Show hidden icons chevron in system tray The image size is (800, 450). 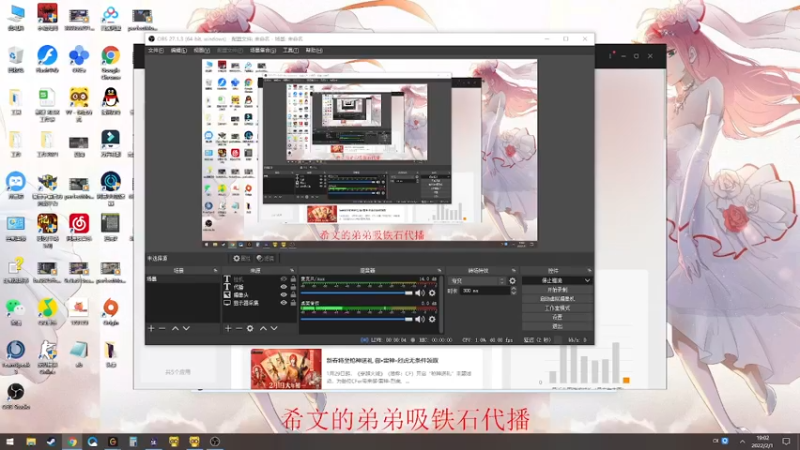(x=742, y=441)
